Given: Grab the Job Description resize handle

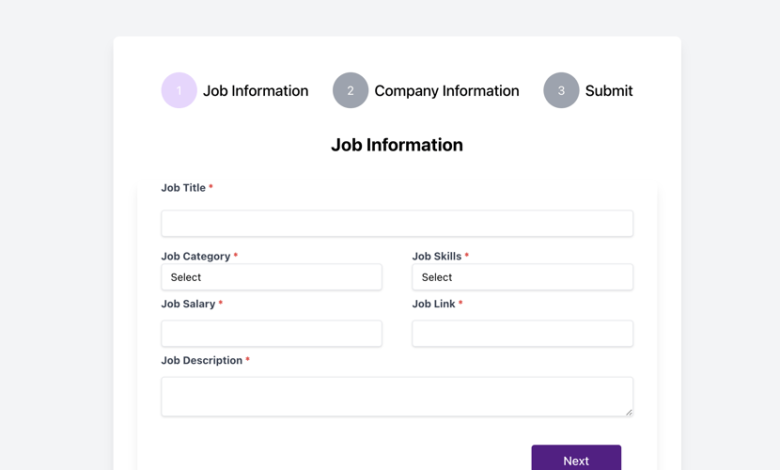Looking at the screenshot, I should click(x=629, y=412).
